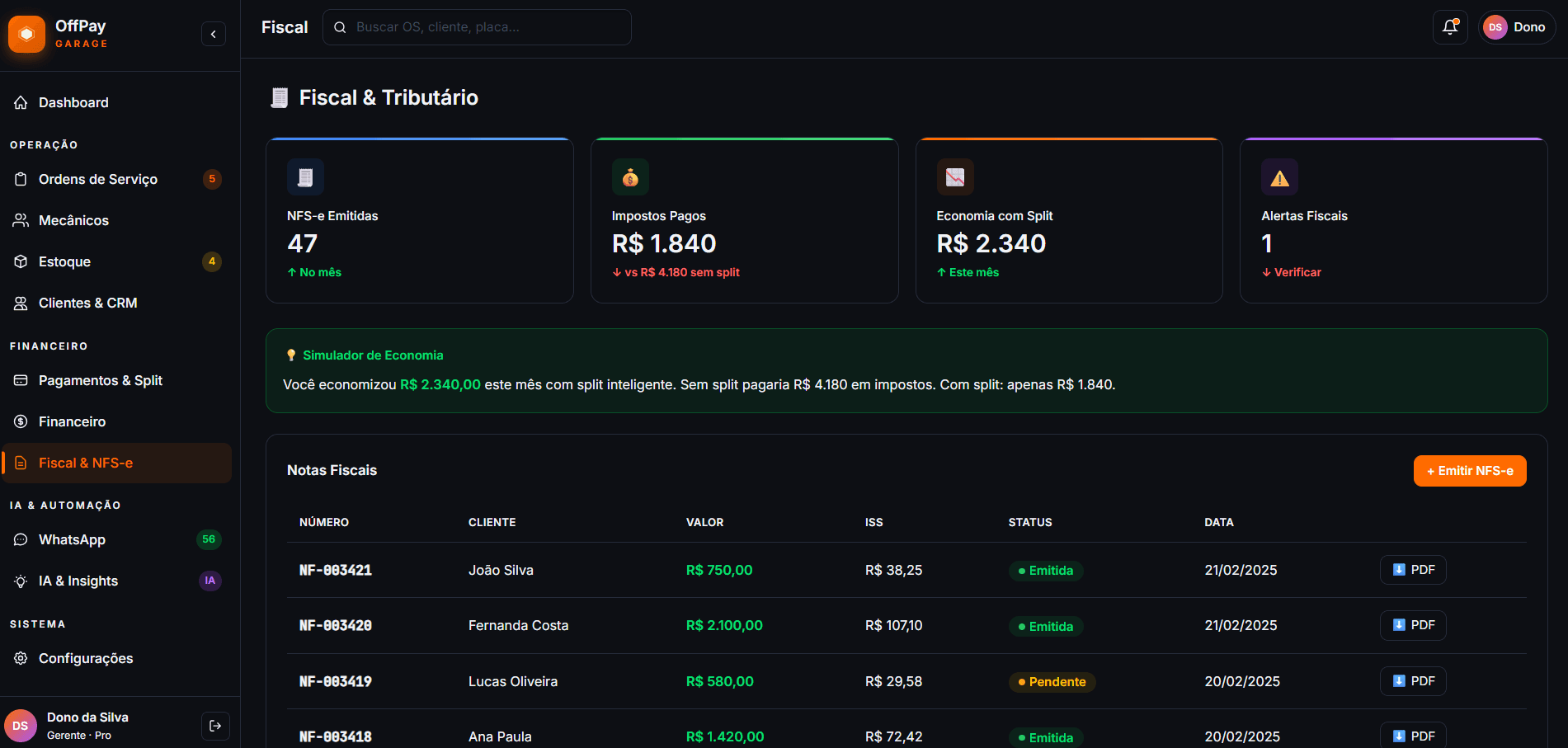Click the Alertas Fiscais warning icon
1568x748 pixels.
(x=1279, y=177)
